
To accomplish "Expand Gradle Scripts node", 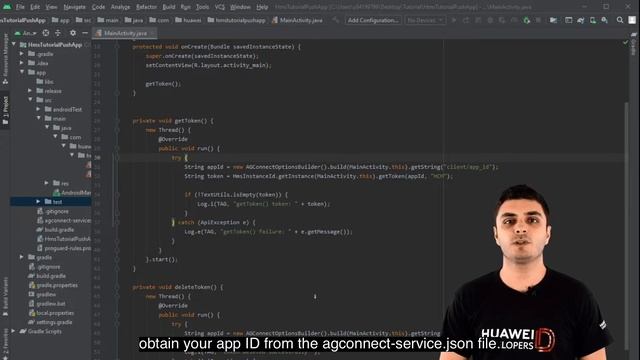I will [x=13, y=331].
